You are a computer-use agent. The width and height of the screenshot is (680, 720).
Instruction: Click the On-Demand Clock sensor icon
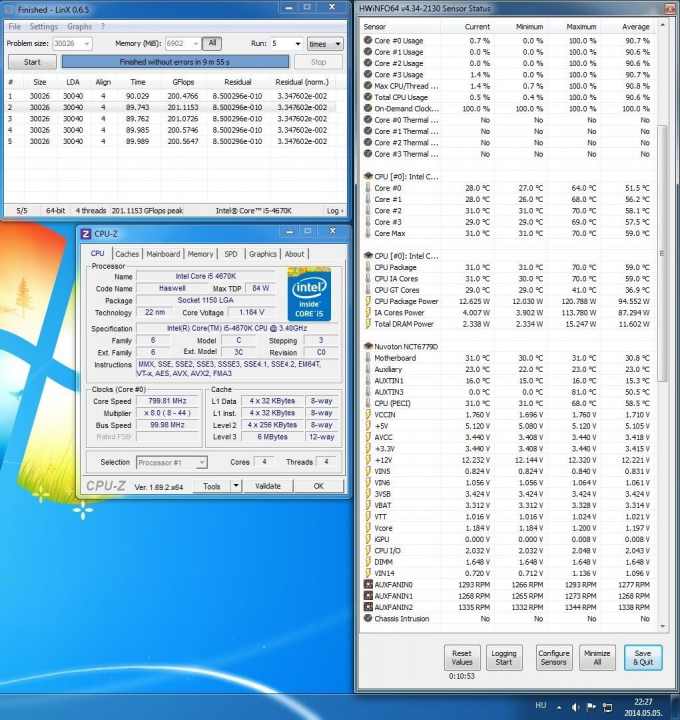[x=368, y=108]
